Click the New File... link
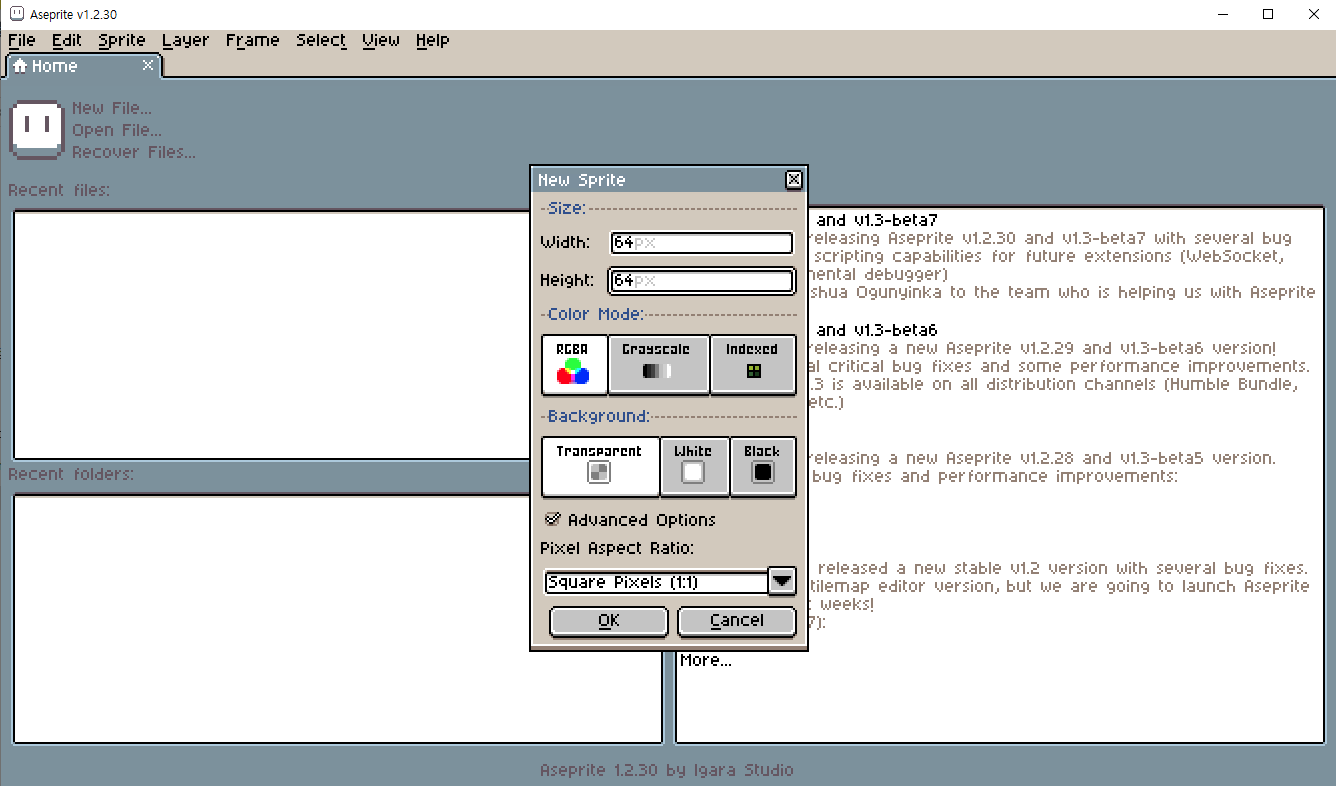This screenshot has width=1336, height=786. coord(112,108)
